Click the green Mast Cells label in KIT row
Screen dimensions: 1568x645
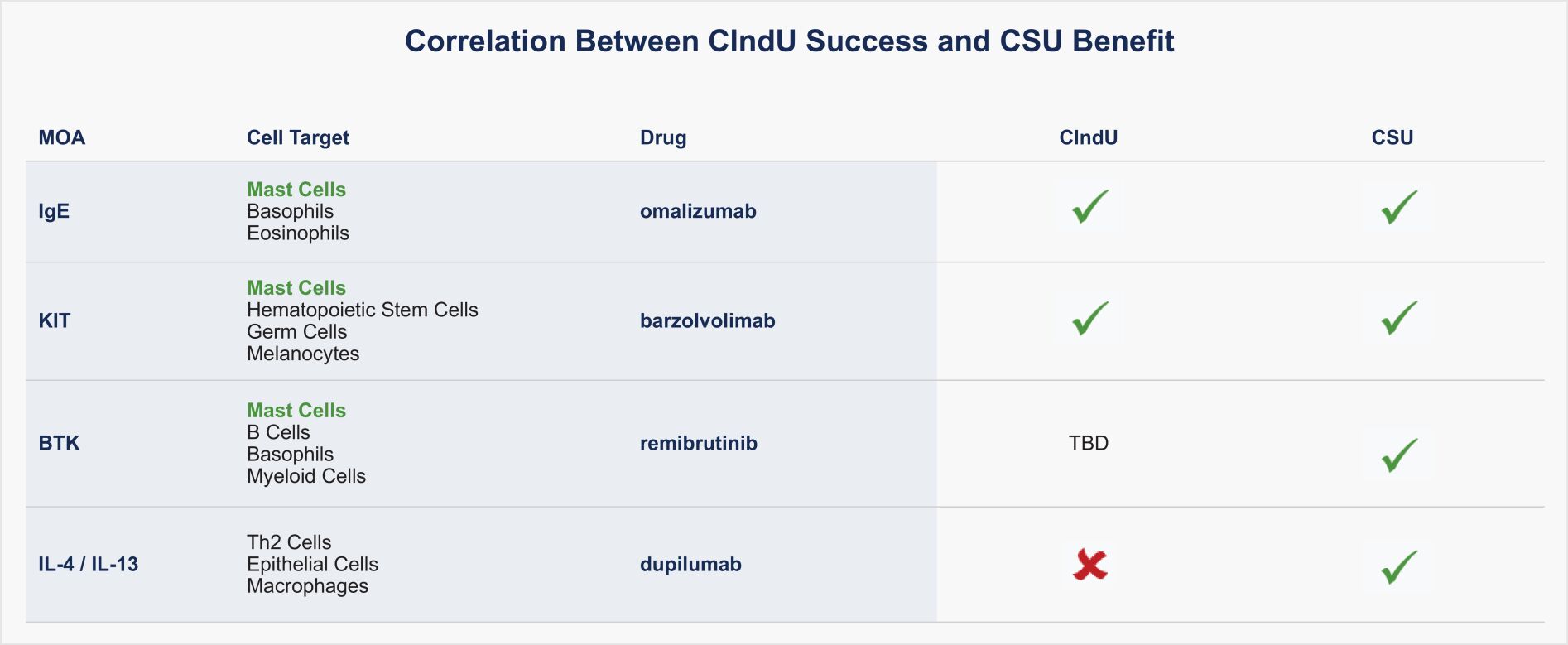pyautogui.click(x=296, y=287)
